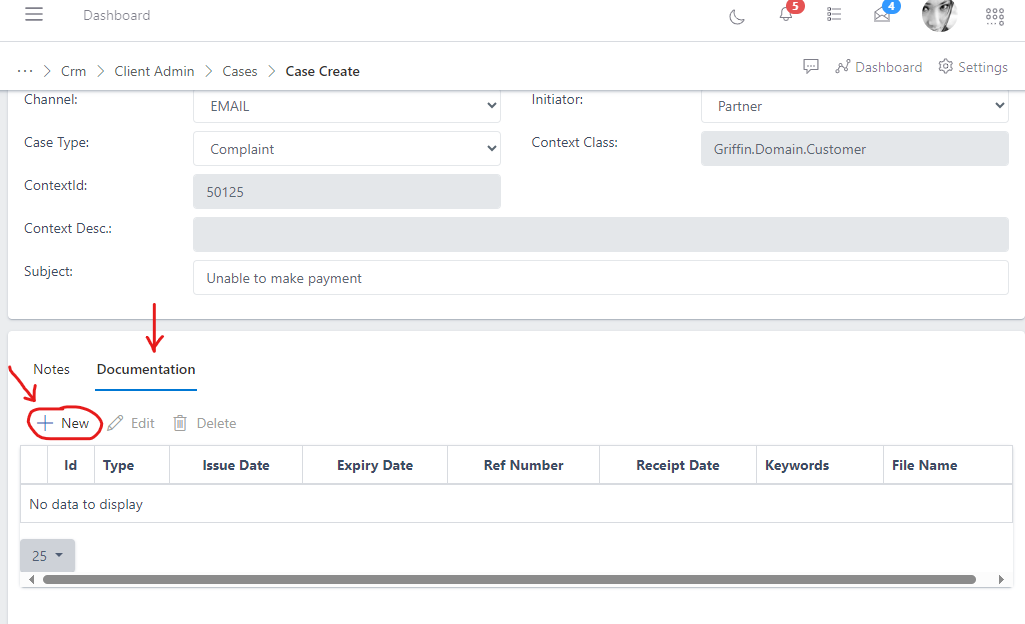Open the apps grid launcher

coord(995,15)
